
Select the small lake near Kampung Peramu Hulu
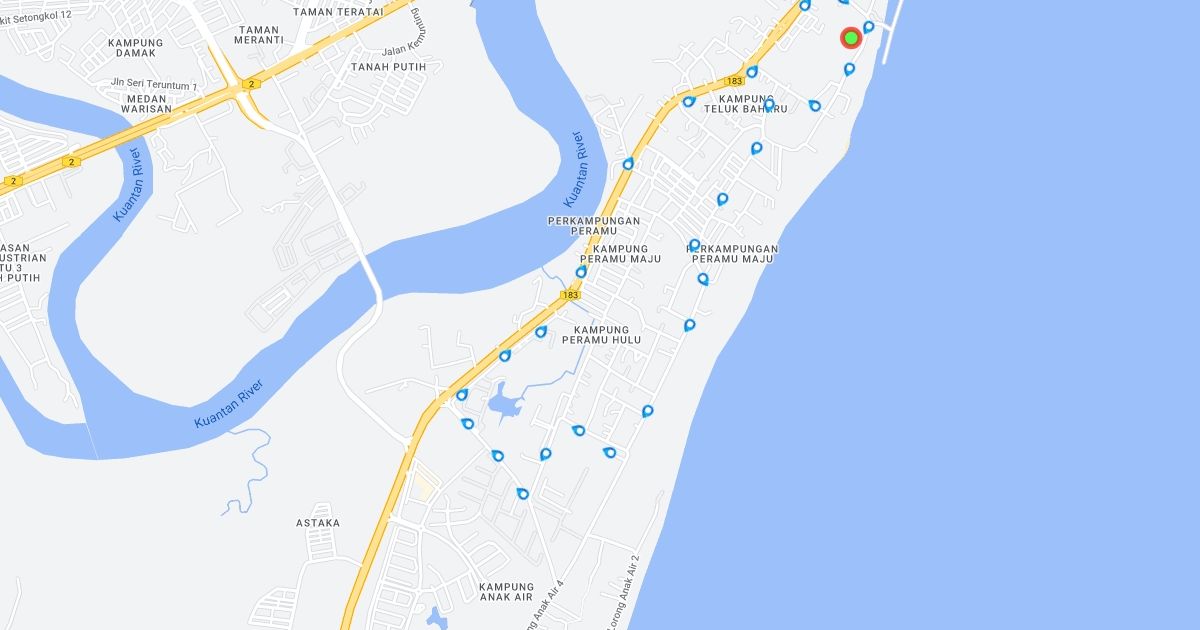tap(505, 405)
